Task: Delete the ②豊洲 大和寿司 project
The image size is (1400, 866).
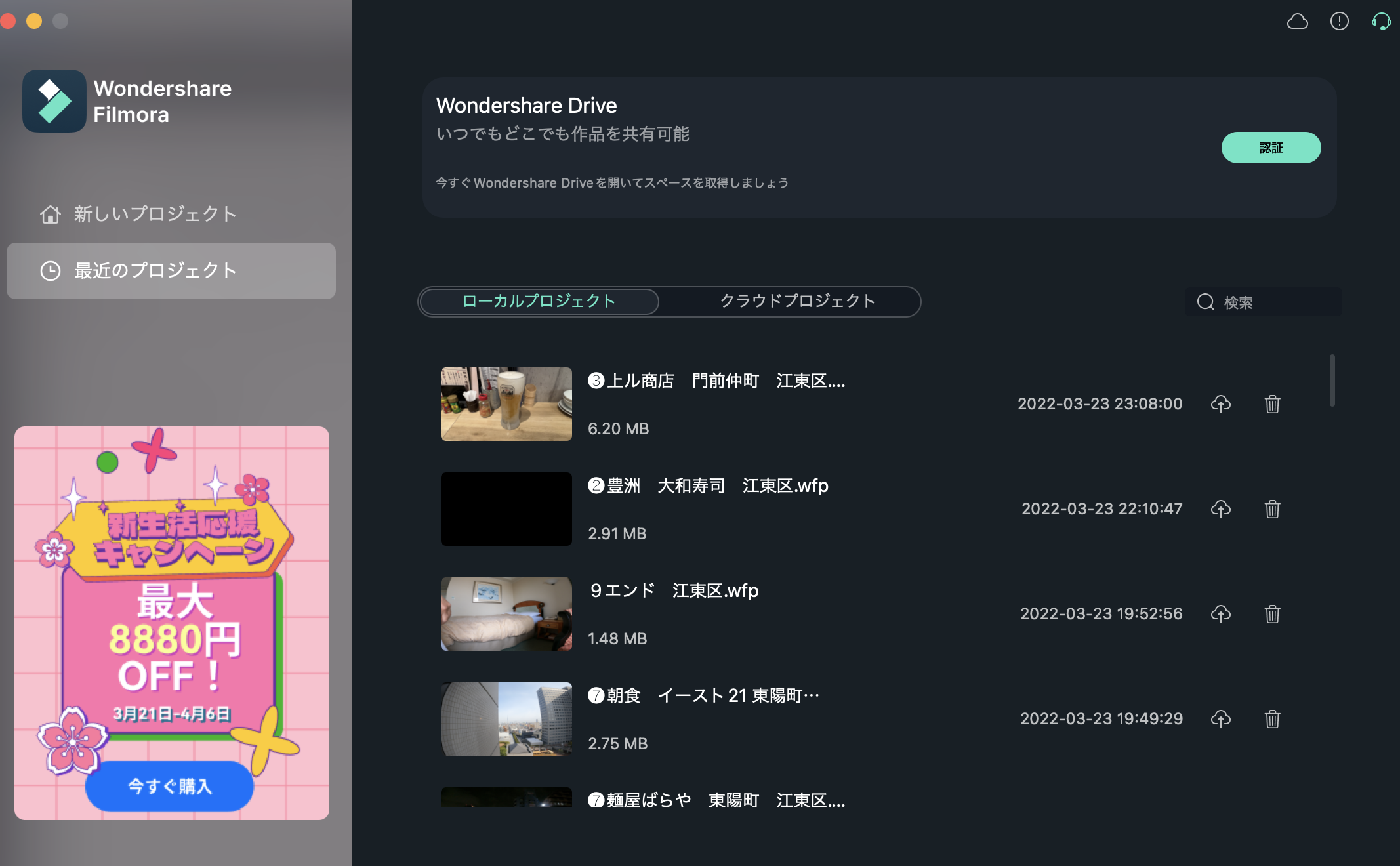Action: [x=1272, y=509]
